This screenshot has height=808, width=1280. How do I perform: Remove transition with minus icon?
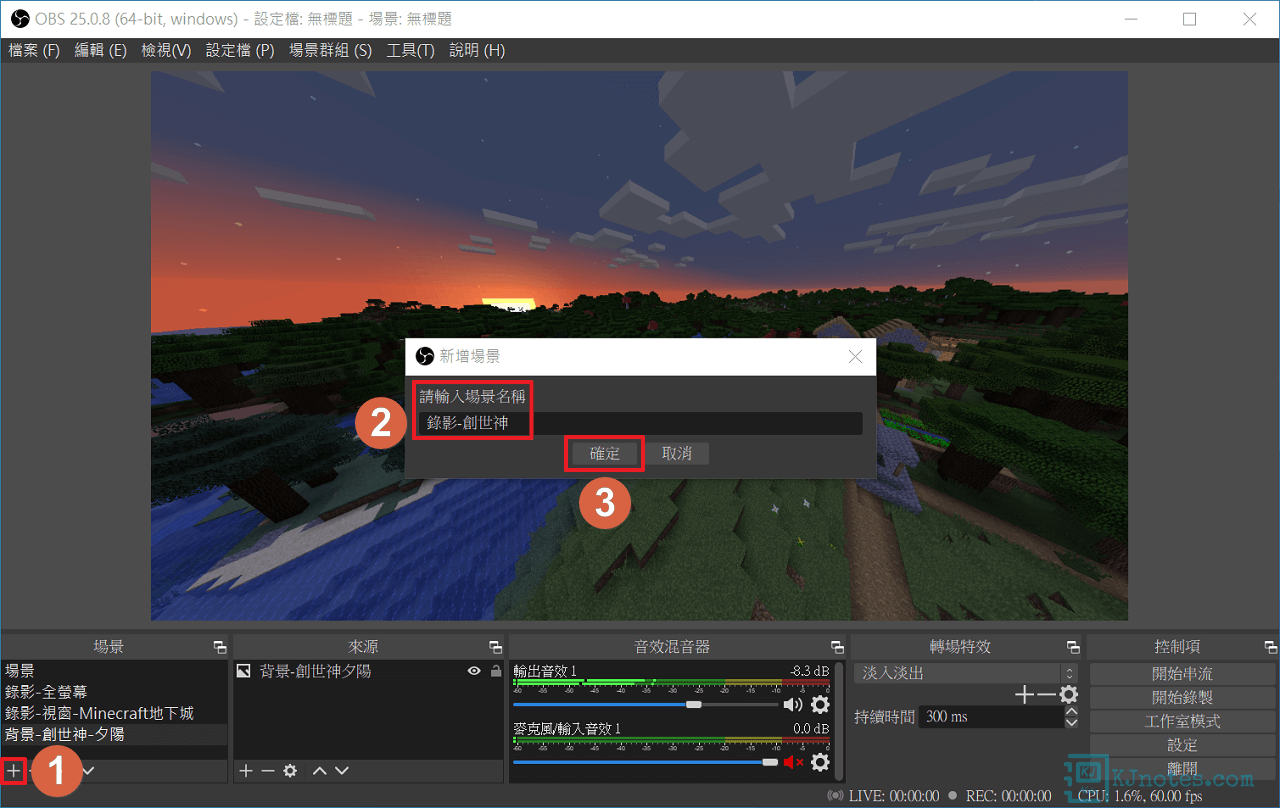(x=1046, y=694)
